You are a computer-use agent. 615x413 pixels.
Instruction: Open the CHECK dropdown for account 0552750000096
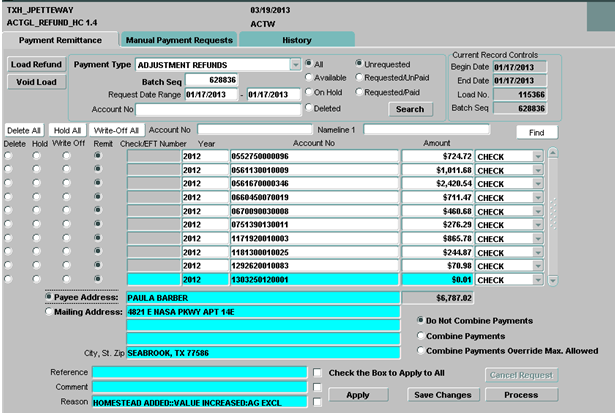point(538,156)
